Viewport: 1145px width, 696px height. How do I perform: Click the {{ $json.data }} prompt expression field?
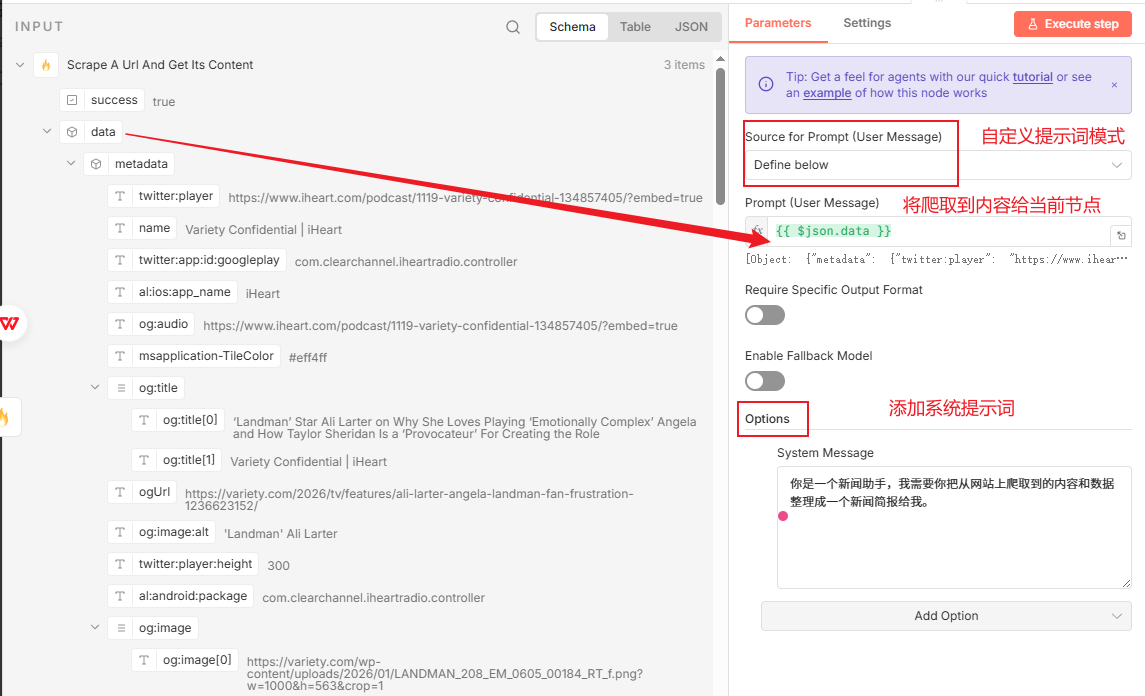click(x=938, y=232)
